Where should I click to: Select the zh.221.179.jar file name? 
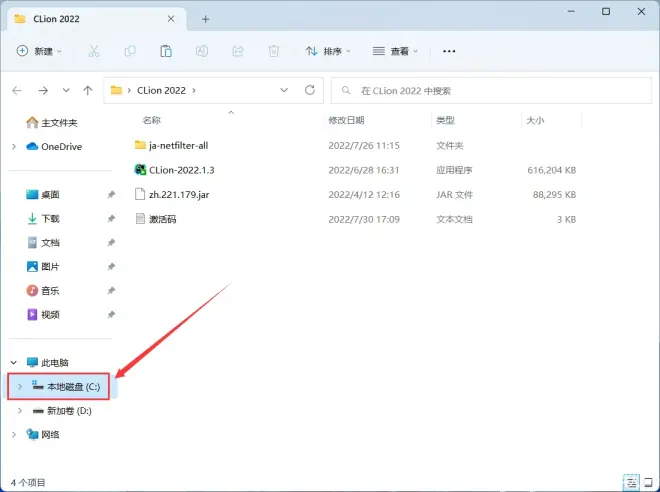point(179,195)
